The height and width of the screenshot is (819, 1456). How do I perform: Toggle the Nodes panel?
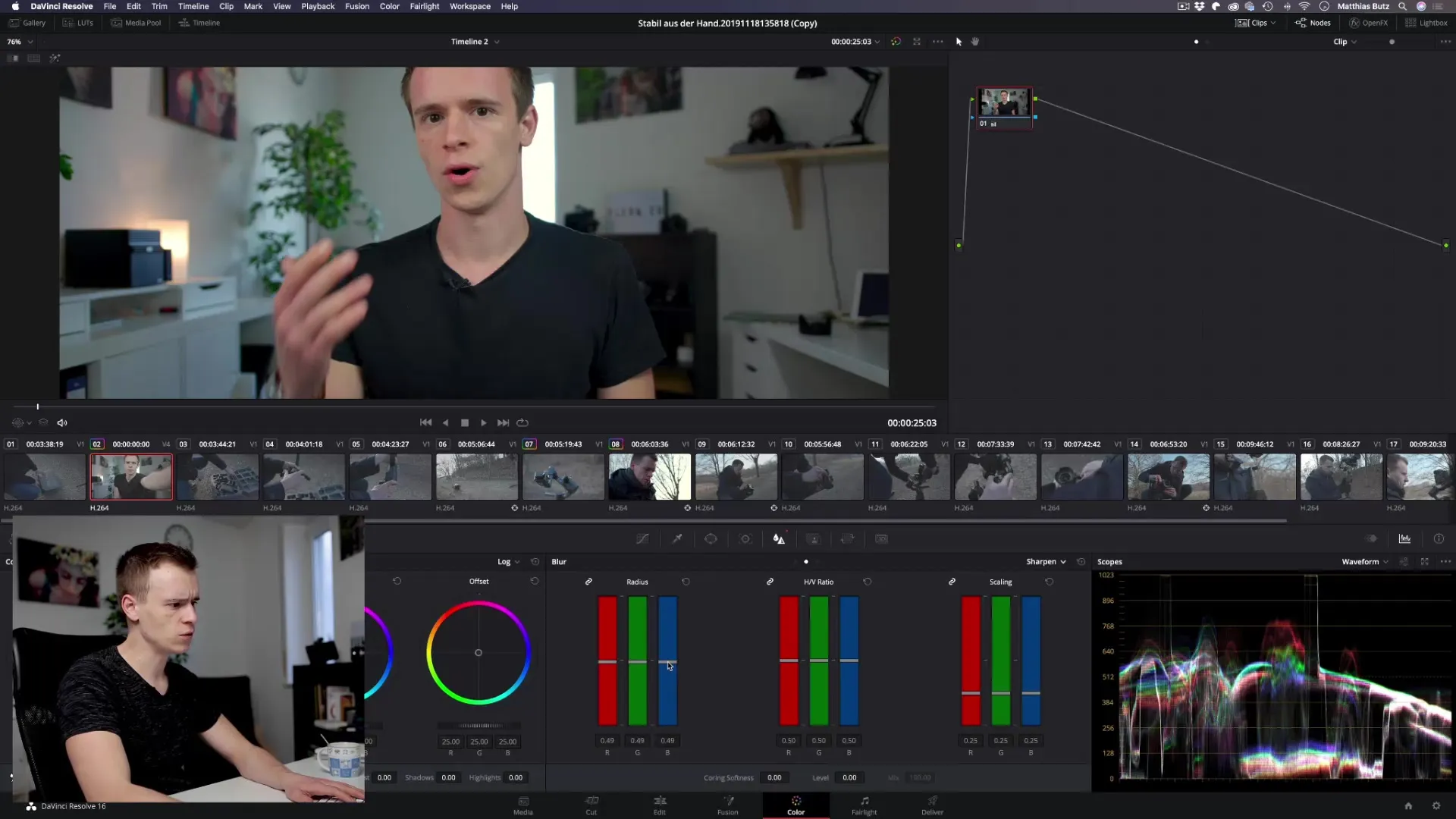coord(1313,23)
